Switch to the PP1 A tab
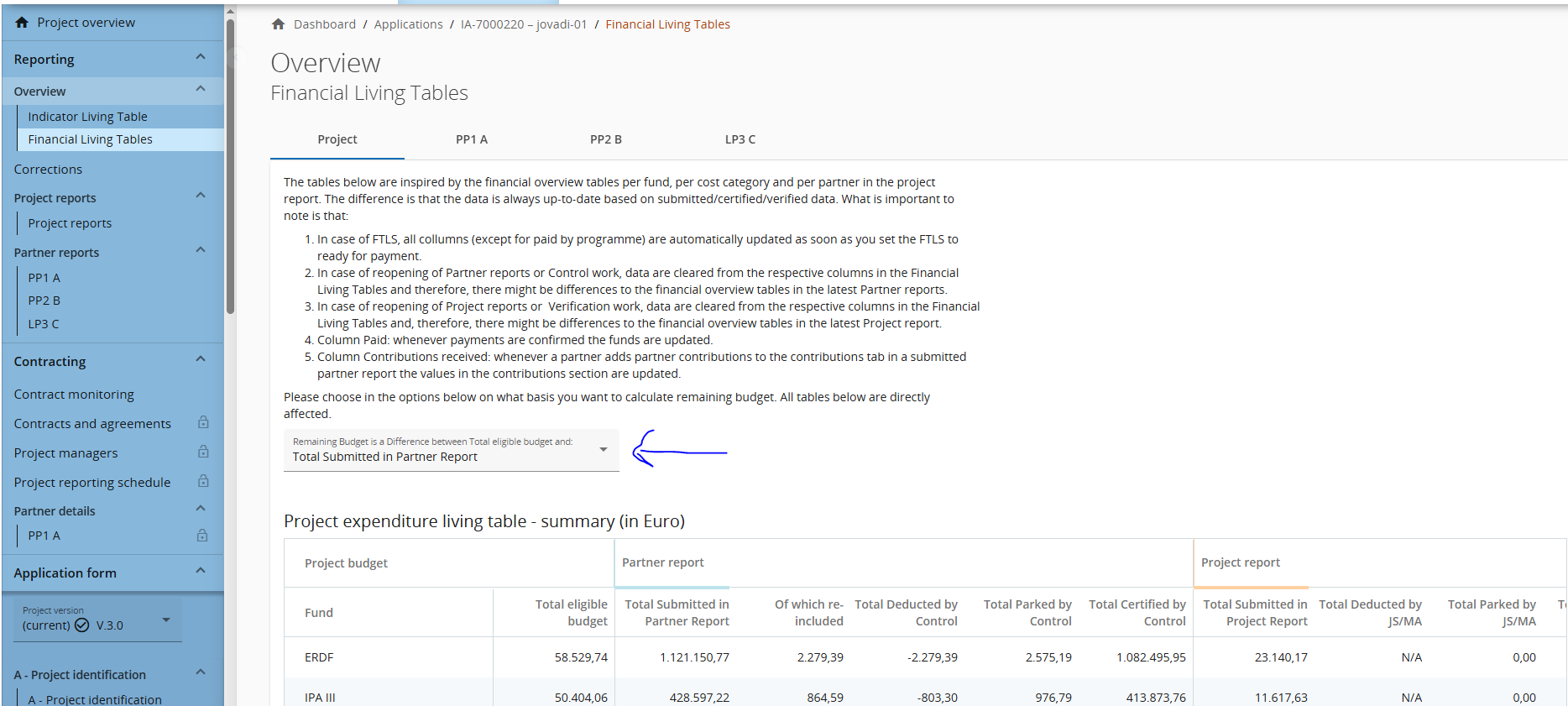 471,139
